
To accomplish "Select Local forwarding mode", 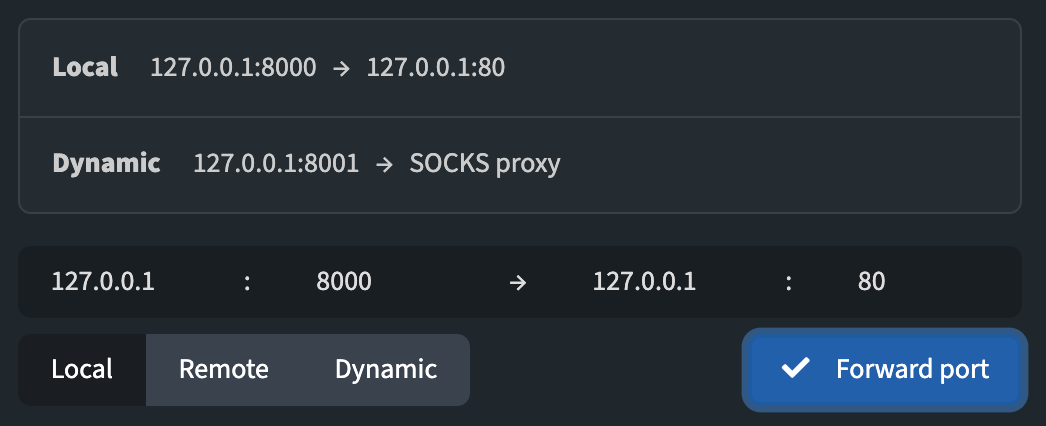I will [x=82, y=369].
